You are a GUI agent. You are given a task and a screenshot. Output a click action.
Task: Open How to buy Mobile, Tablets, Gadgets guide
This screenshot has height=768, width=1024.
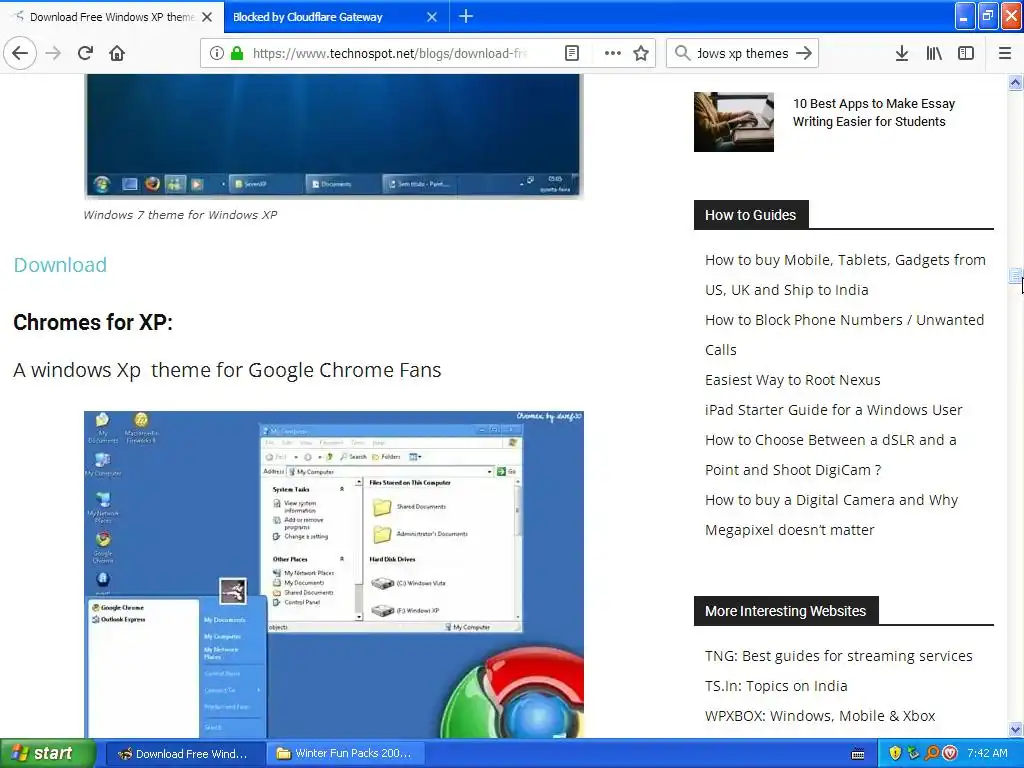point(845,275)
